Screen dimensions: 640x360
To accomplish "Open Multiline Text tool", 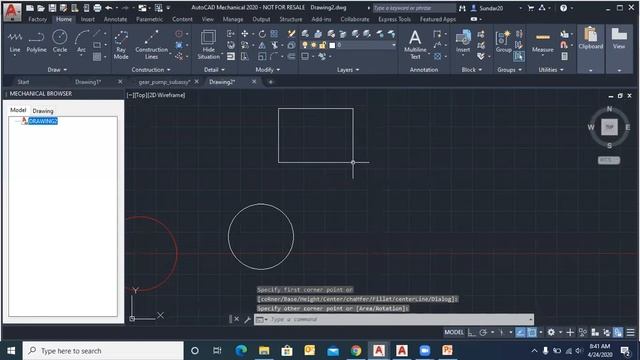I will point(415,45).
